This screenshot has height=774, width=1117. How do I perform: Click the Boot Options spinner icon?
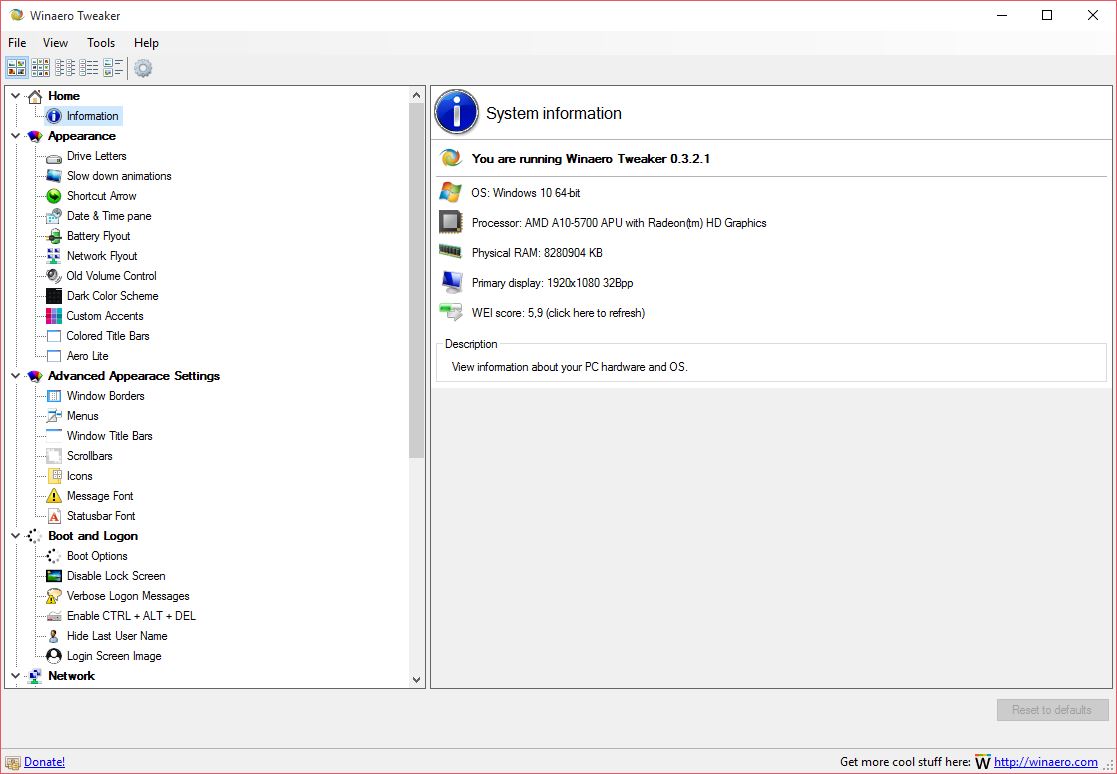tap(54, 556)
